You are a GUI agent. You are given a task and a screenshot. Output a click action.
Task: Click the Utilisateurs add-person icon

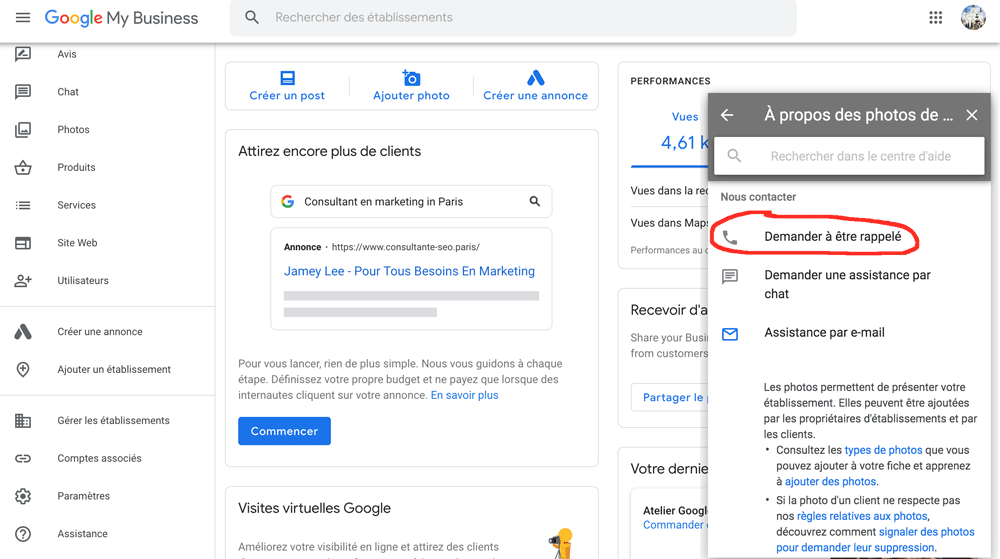[23, 280]
